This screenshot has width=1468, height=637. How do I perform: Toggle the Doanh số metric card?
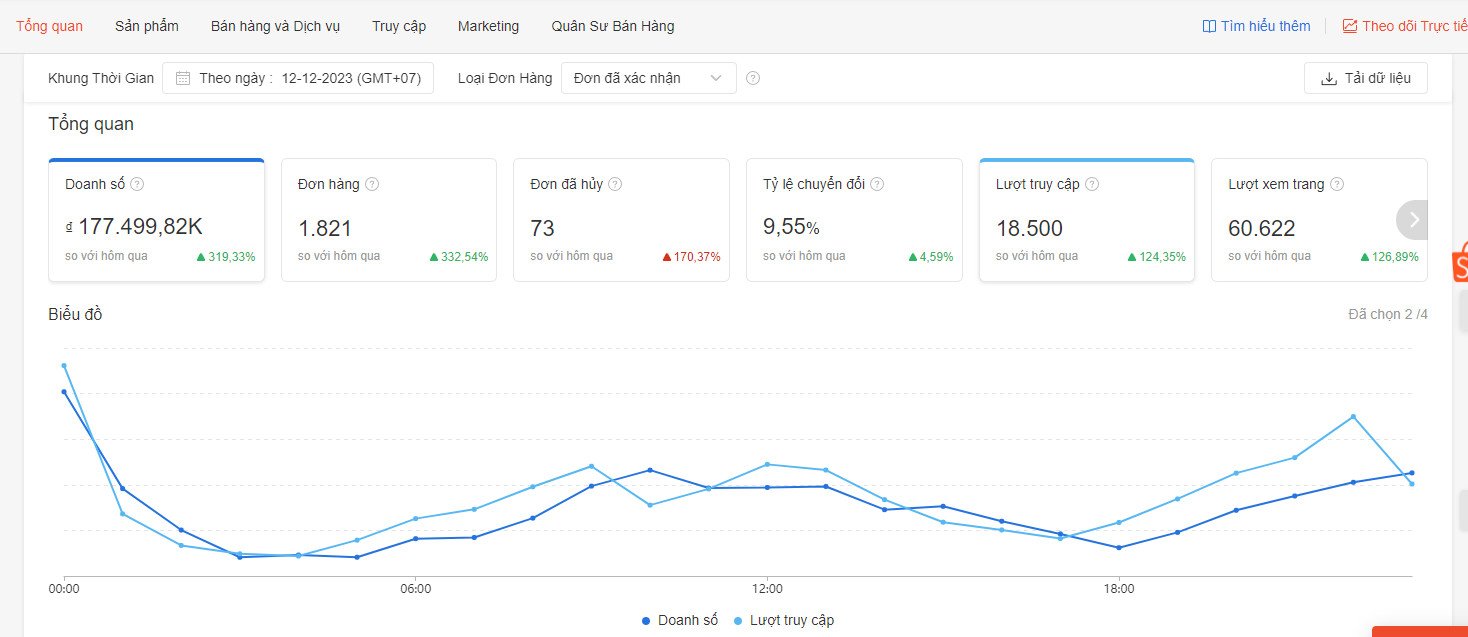tap(156, 220)
